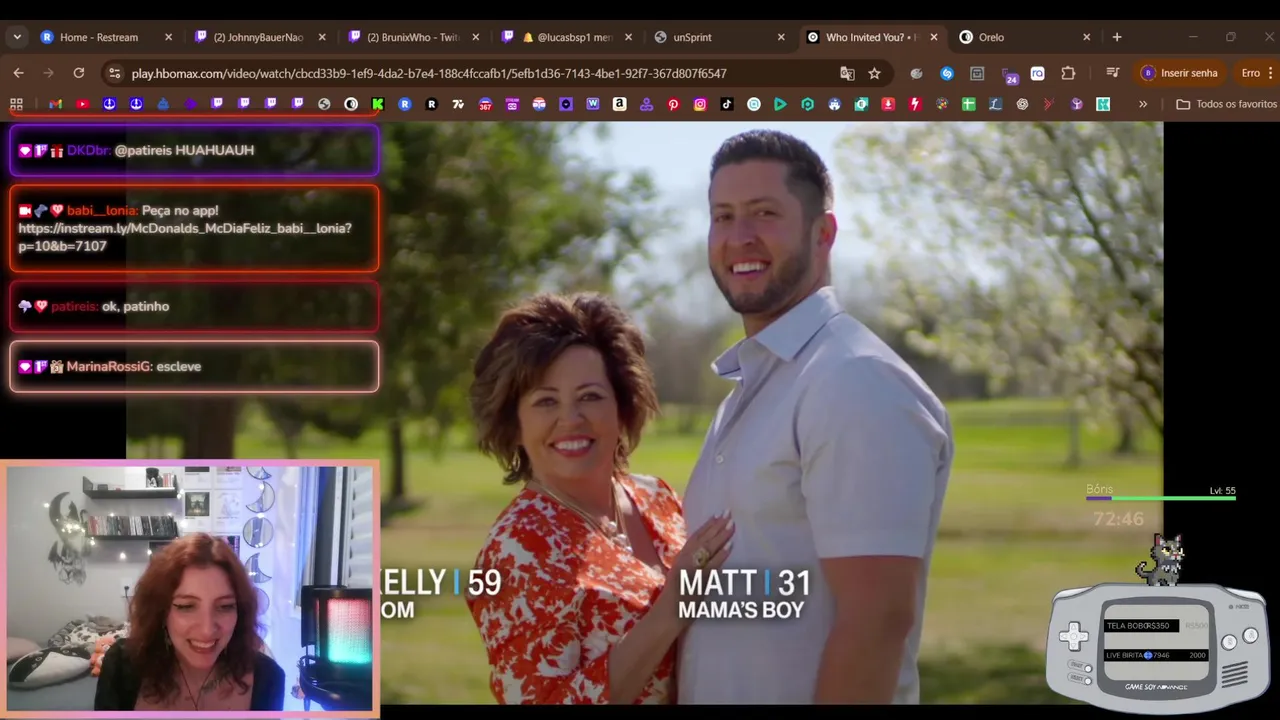Open the Pinterest bookmark
Screen dimensions: 1280x720
coord(673,104)
